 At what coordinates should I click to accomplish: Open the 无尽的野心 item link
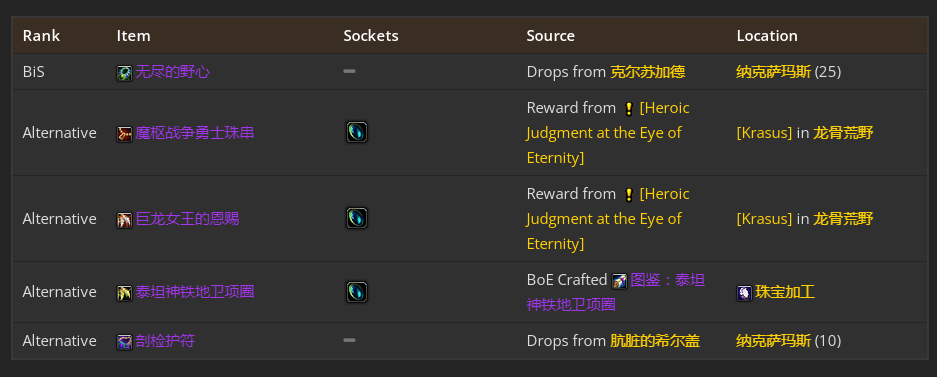click(172, 72)
